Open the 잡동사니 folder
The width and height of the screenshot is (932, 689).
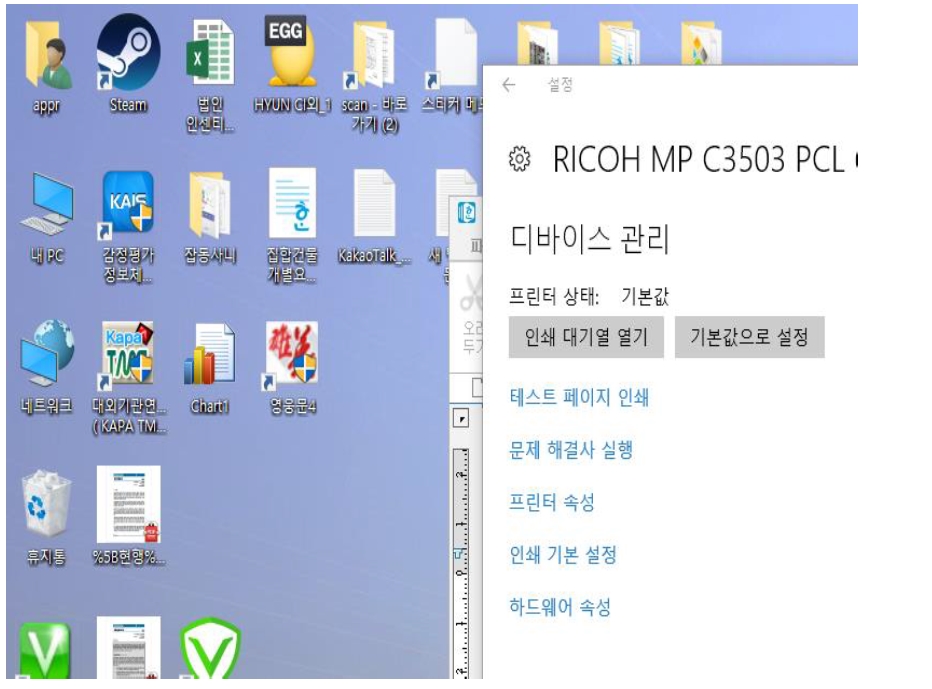pyautogui.click(x=209, y=205)
